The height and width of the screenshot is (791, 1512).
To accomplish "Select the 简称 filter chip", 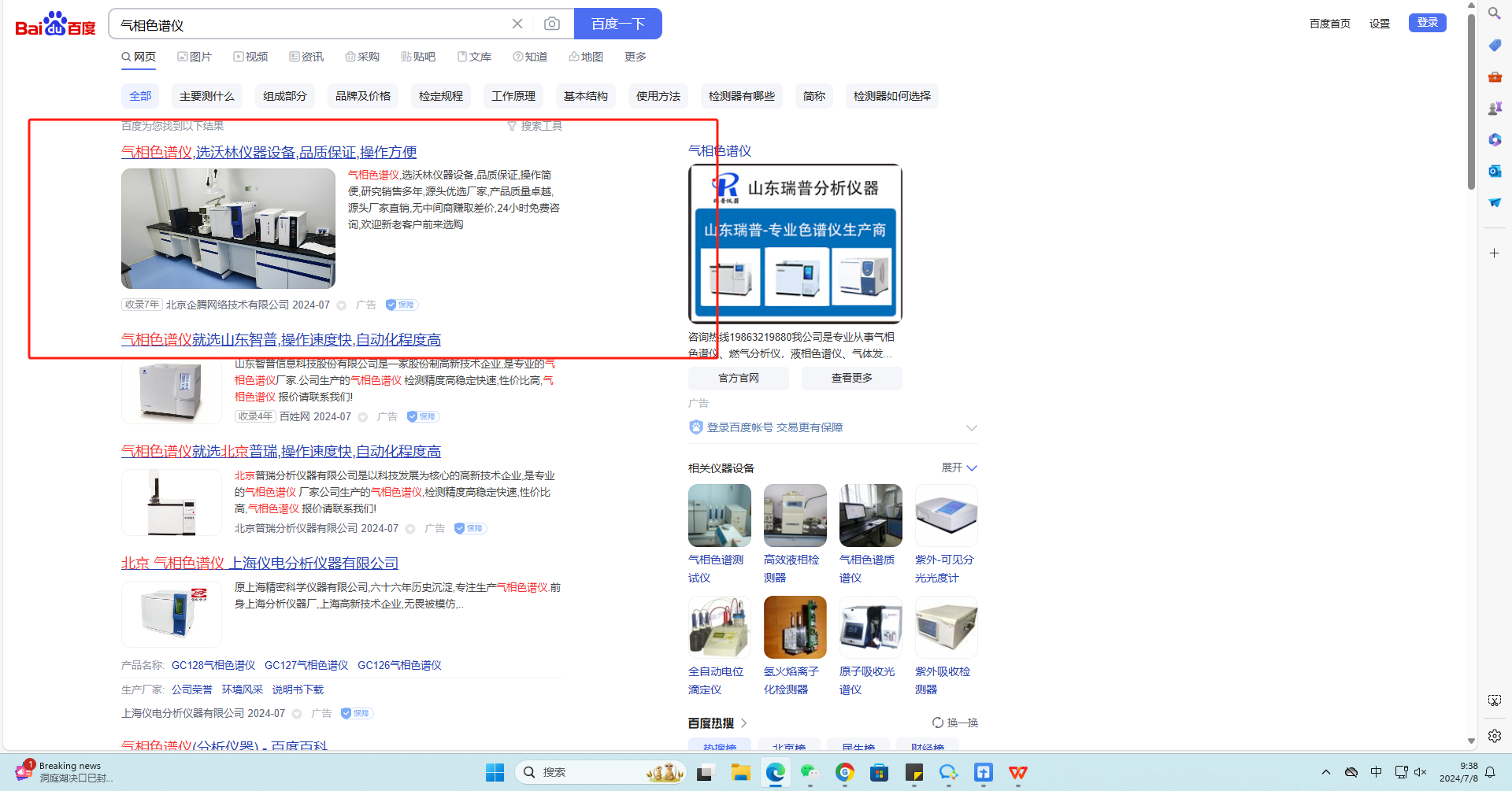I will [814, 96].
